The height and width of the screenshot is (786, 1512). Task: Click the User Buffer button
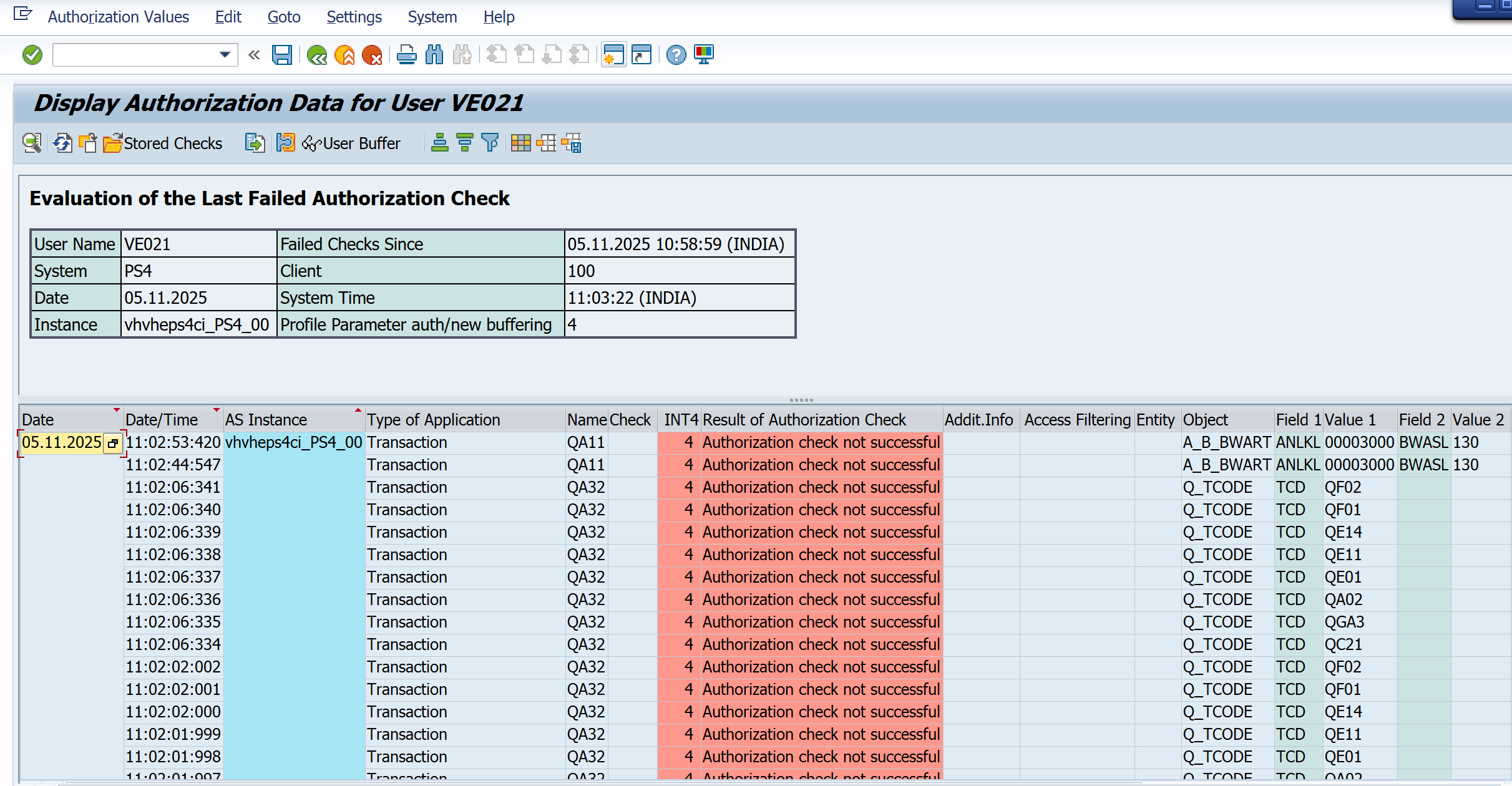[352, 143]
